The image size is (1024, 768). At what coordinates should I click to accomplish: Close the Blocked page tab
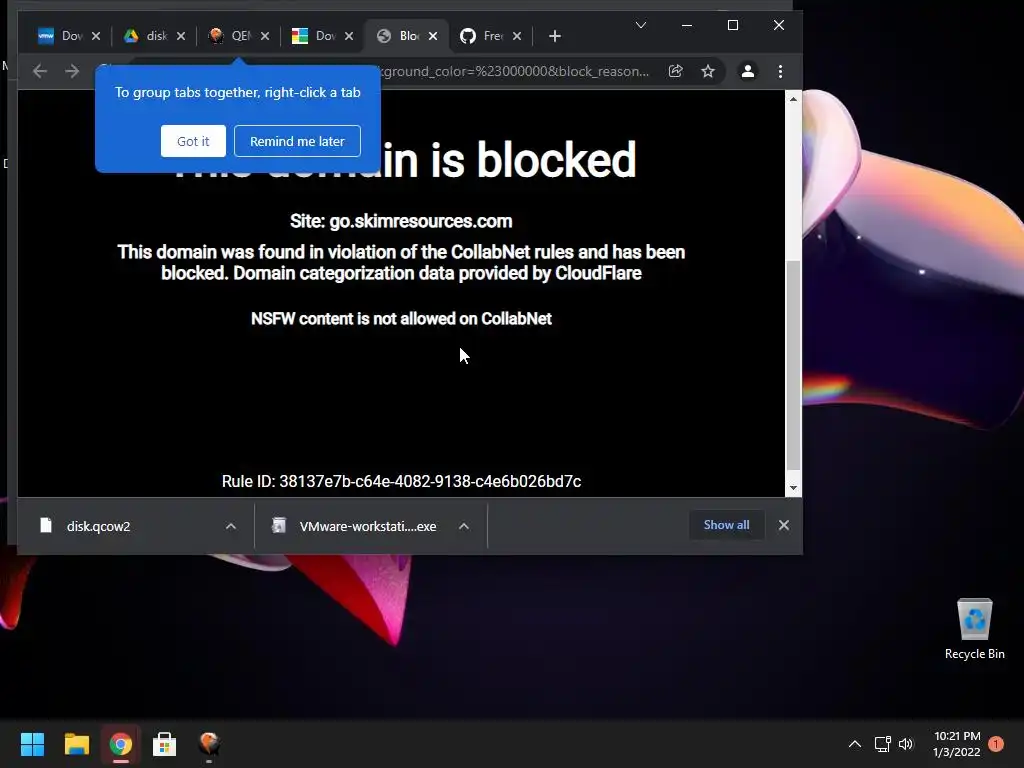pyautogui.click(x=433, y=36)
